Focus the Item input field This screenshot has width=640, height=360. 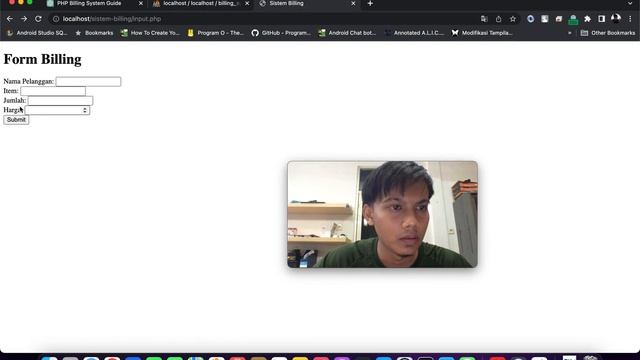tap(53, 91)
